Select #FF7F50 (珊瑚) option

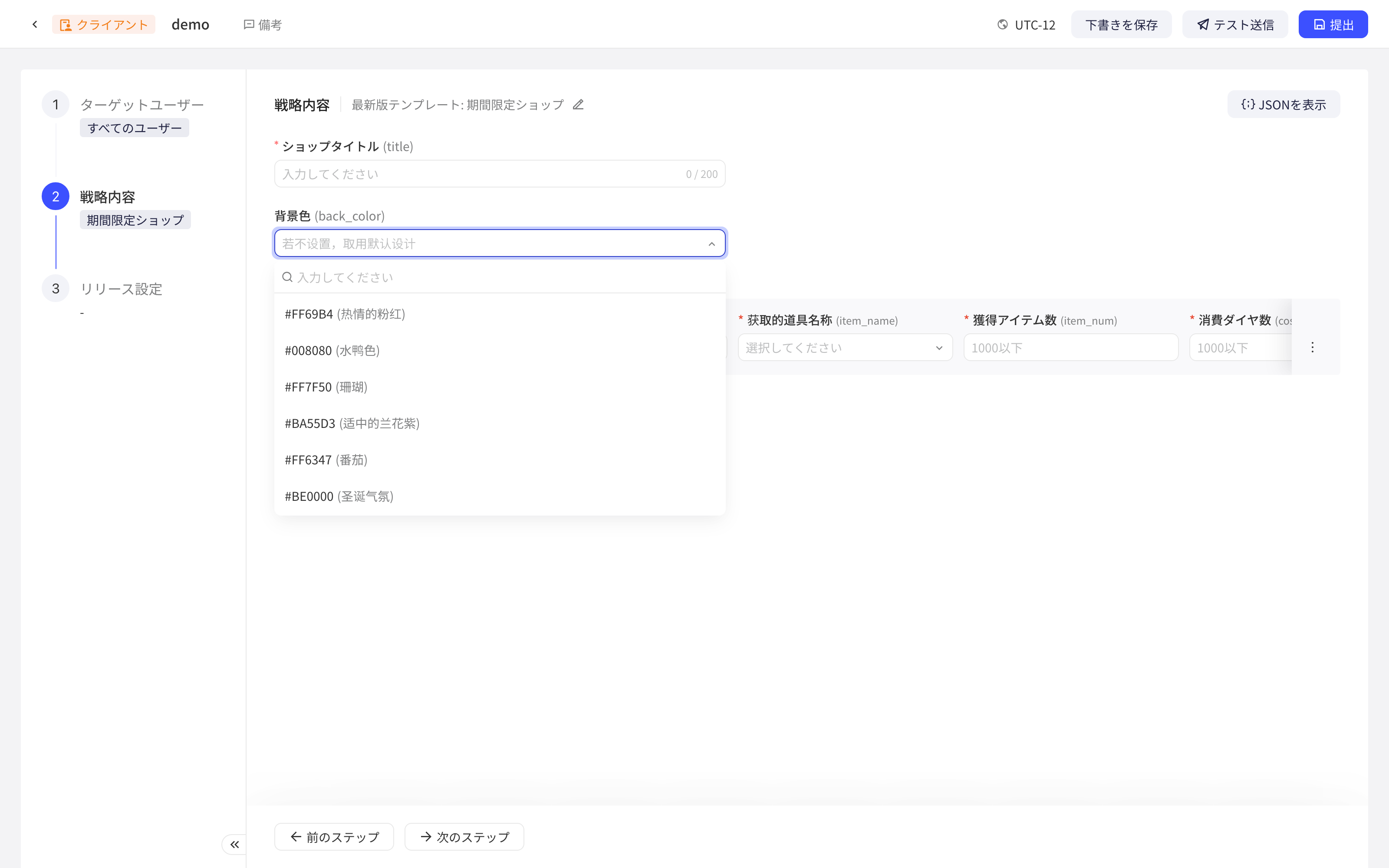point(499,387)
